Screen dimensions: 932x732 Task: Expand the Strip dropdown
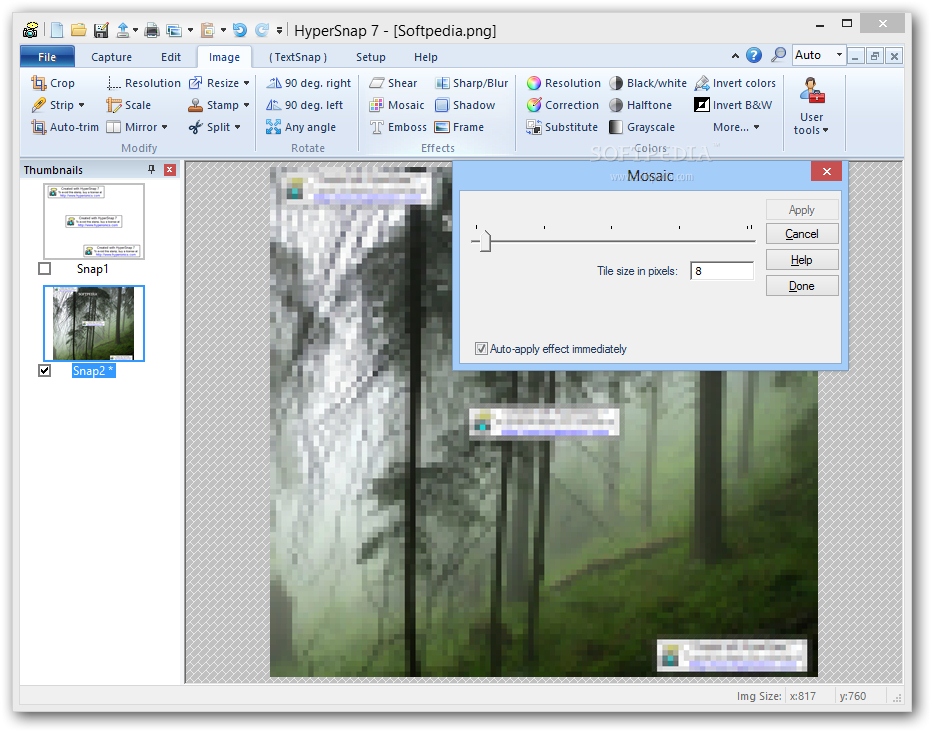81,105
